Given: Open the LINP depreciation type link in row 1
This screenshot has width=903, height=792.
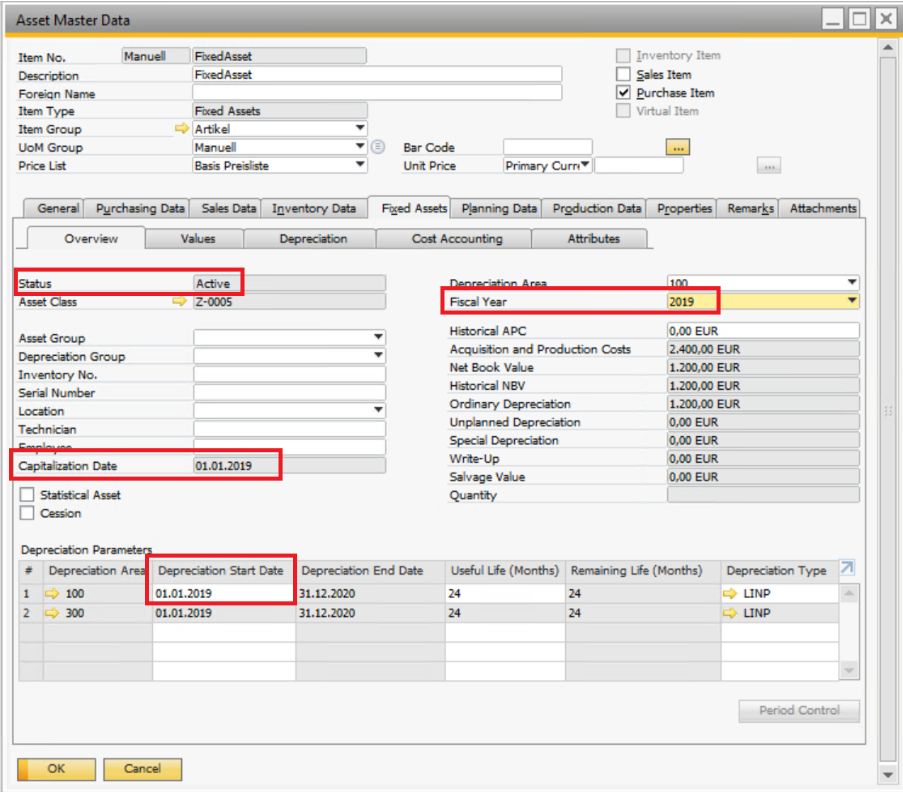Looking at the screenshot, I should [732, 594].
